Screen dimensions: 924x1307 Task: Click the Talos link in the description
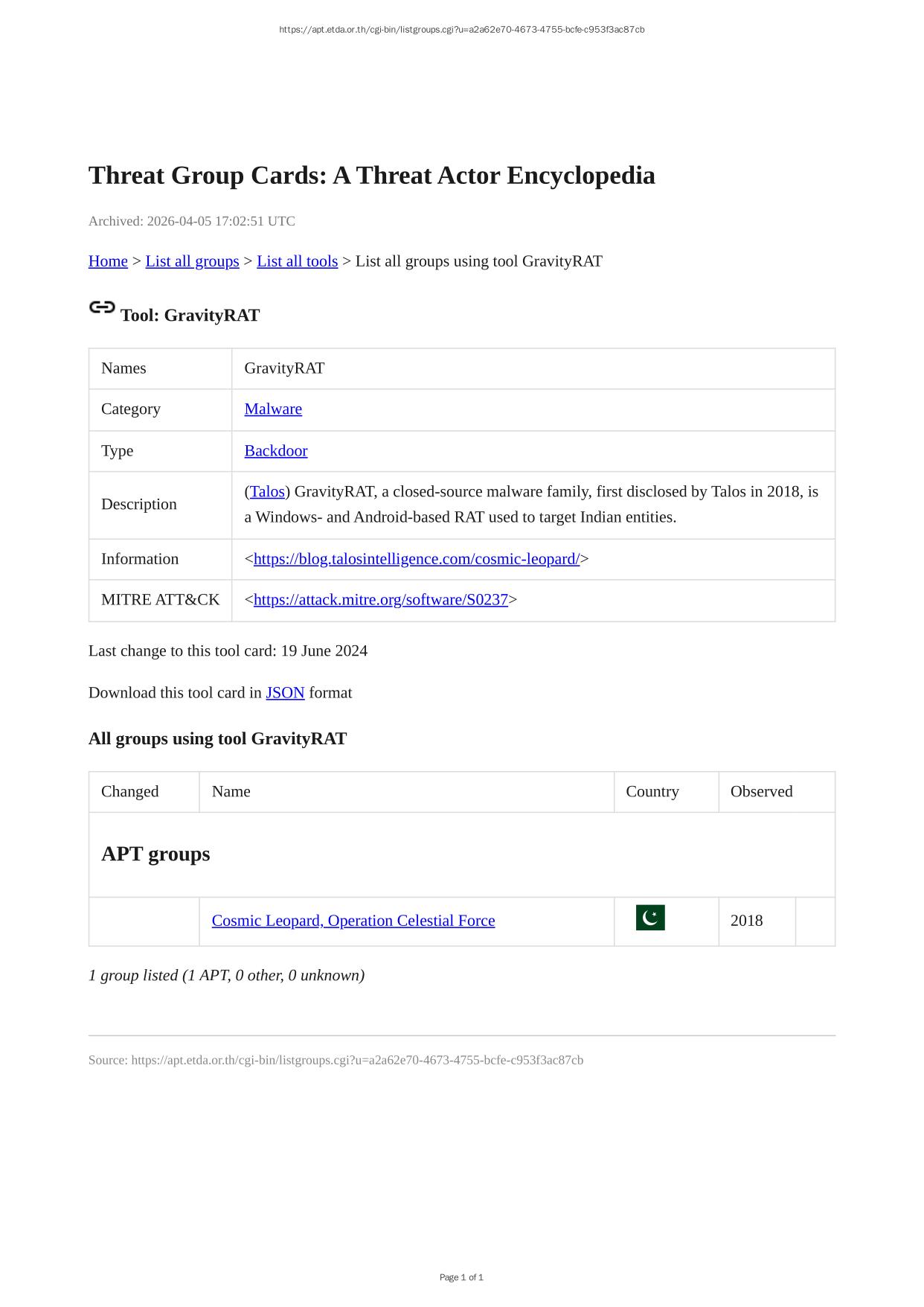[267, 492]
